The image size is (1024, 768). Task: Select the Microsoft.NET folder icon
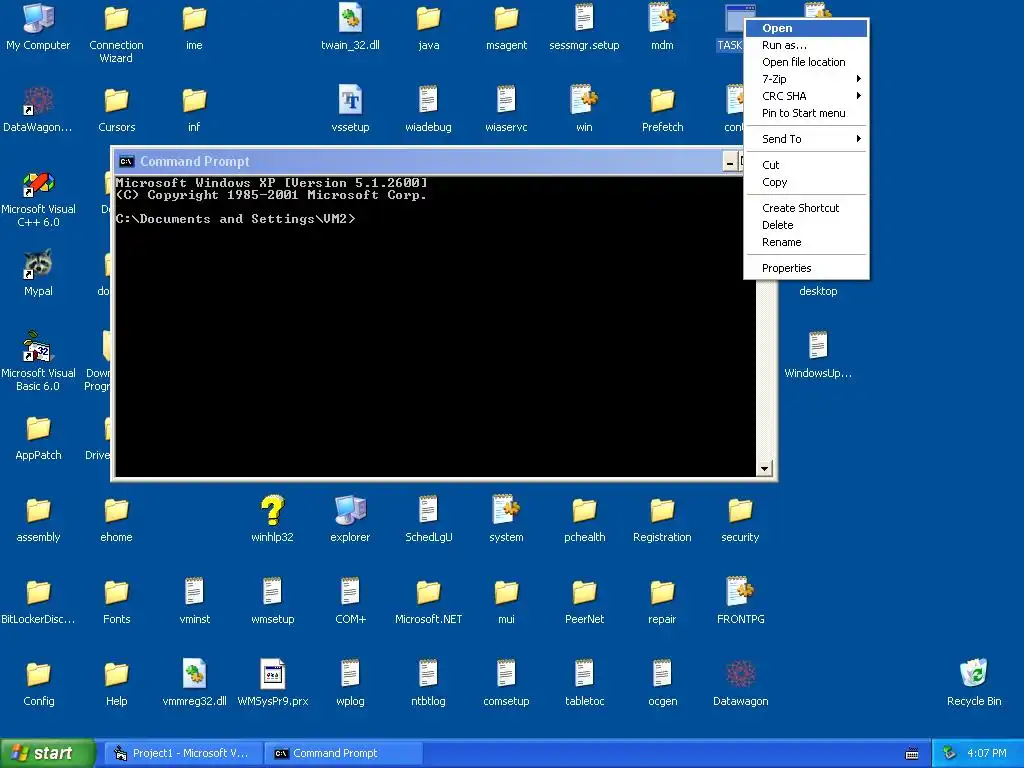pos(428,592)
